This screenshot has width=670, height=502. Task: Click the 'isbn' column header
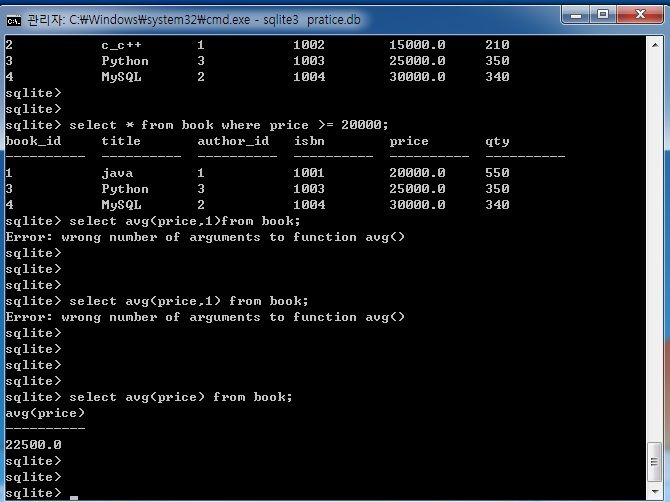(x=309, y=141)
